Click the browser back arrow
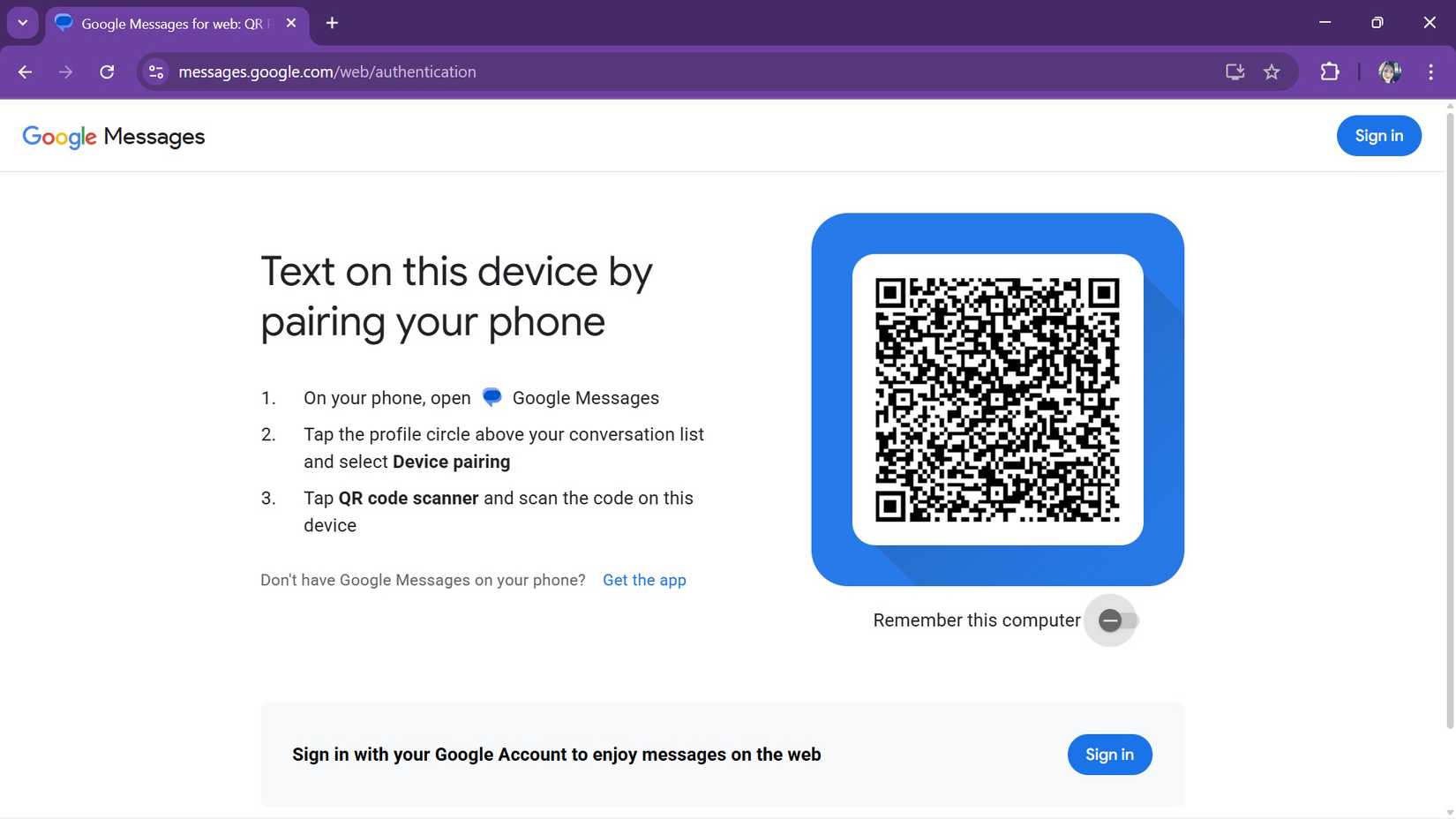 pyautogui.click(x=25, y=72)
